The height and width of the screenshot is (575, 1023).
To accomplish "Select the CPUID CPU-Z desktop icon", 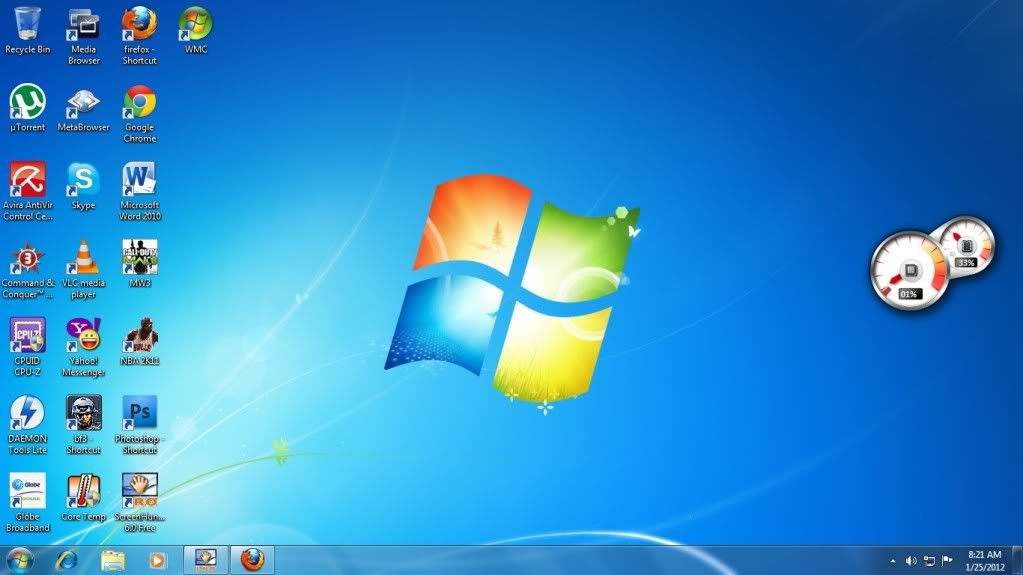I will pyautogui.click(x=28, y=335).
